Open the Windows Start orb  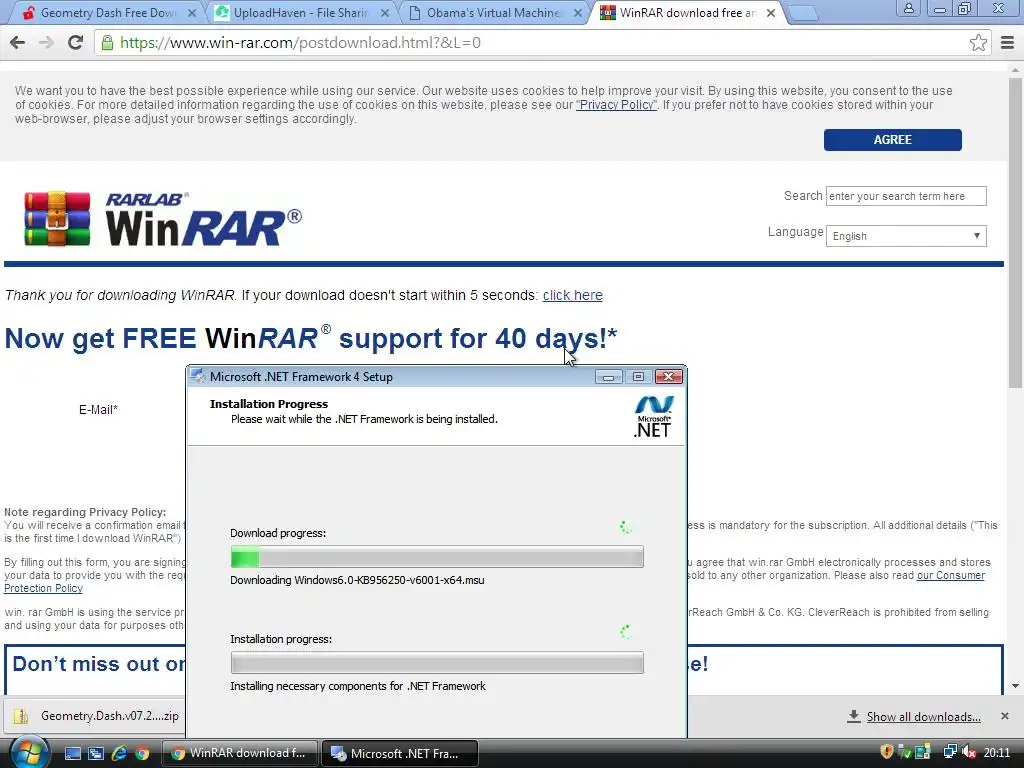pos(29,752)
